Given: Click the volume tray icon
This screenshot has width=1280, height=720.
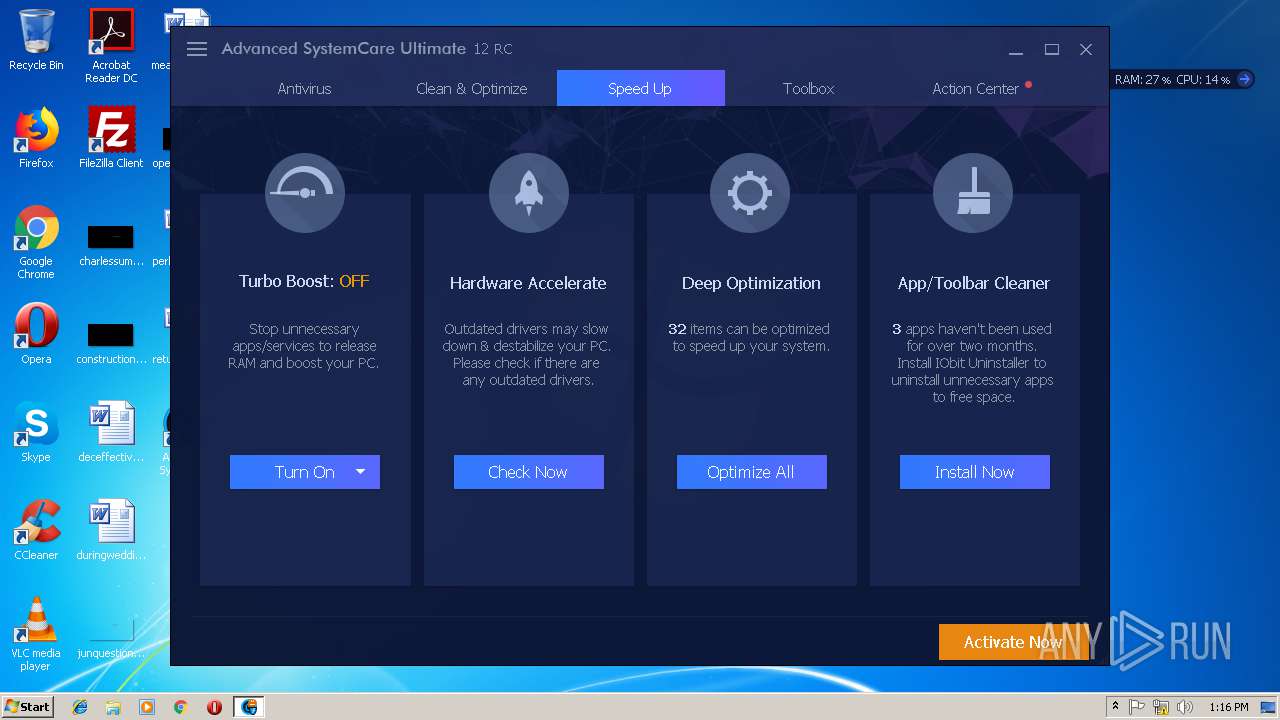Looking at the screenshot, I should point(1185,707).
